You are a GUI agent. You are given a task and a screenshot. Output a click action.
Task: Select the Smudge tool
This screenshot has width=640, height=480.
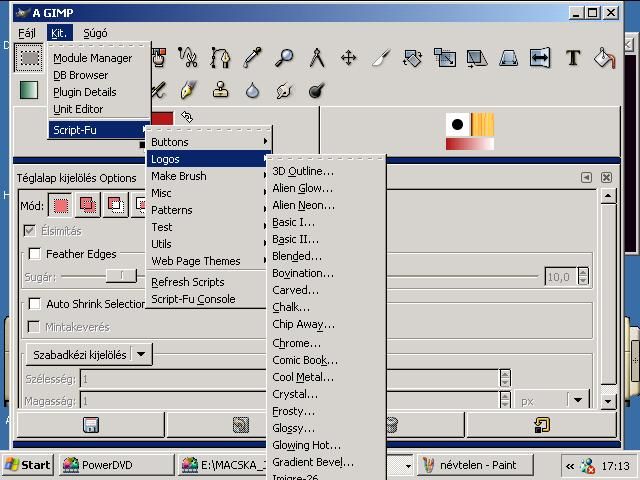click(284, 90)
